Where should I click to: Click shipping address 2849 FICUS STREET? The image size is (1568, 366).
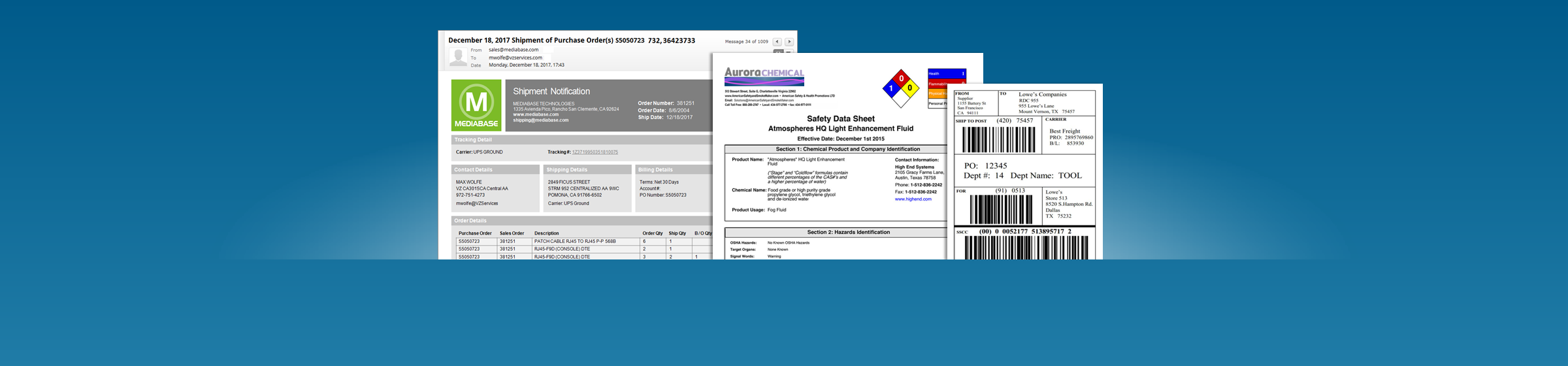[569, 182]
